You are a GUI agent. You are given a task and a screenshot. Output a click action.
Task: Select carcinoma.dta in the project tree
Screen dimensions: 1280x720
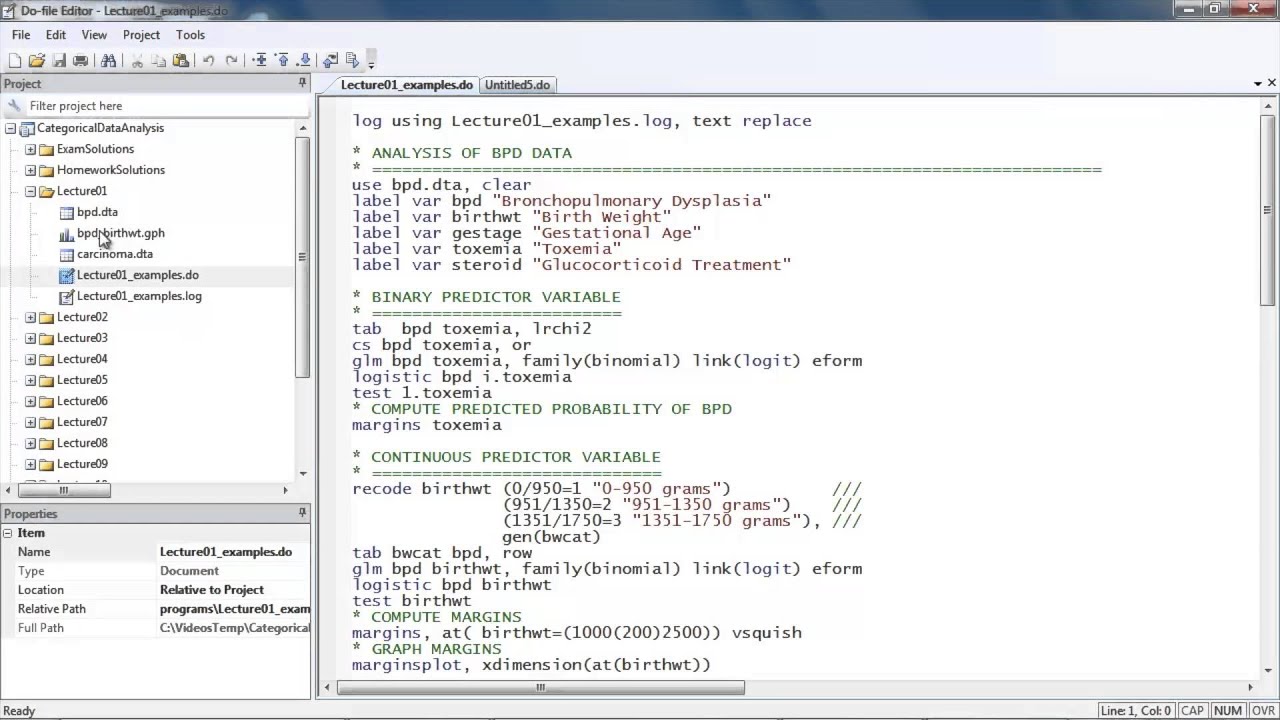click(115, 254)
